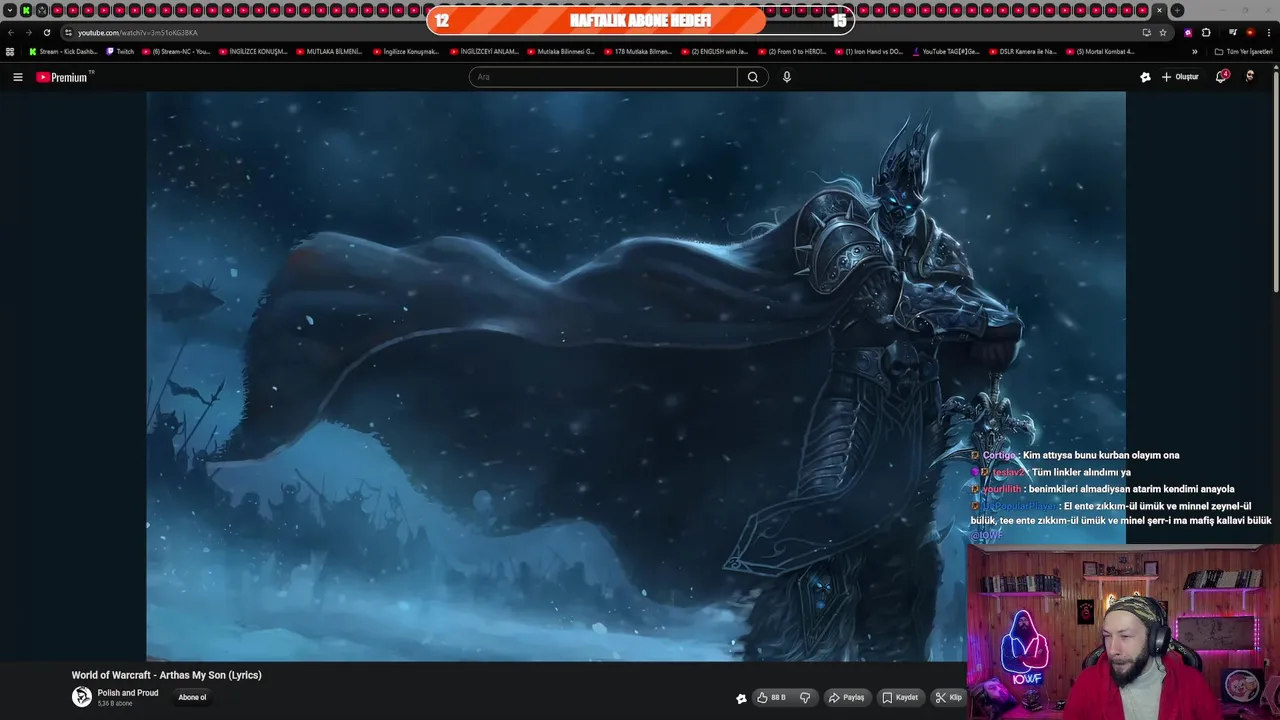Open the browser extensions puzzle icon
The height and width of the screenshot is (720, 1280).
coord(1206,32)
